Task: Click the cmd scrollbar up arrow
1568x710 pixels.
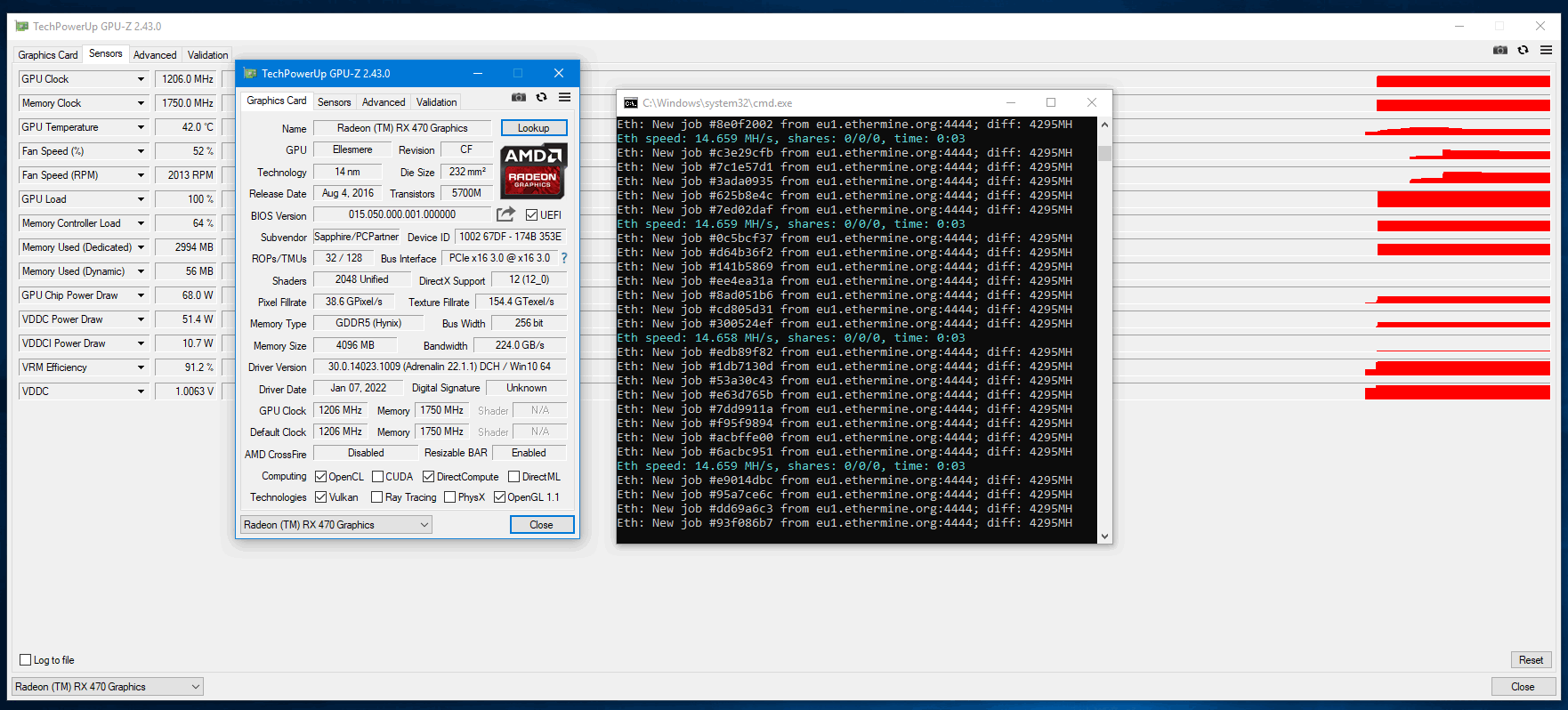Action: tap(1105, 124)
